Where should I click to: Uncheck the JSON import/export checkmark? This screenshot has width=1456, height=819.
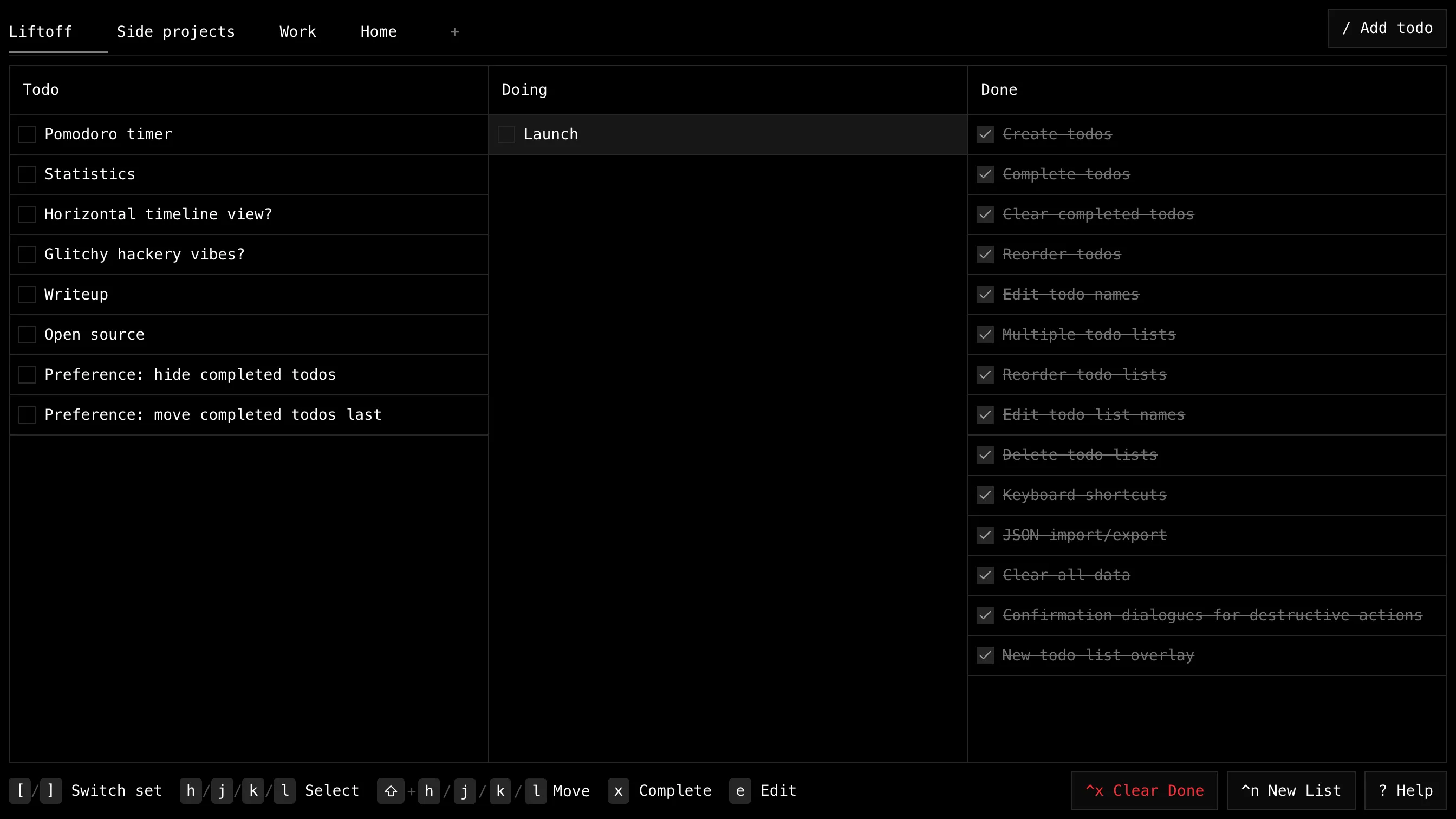985,536
